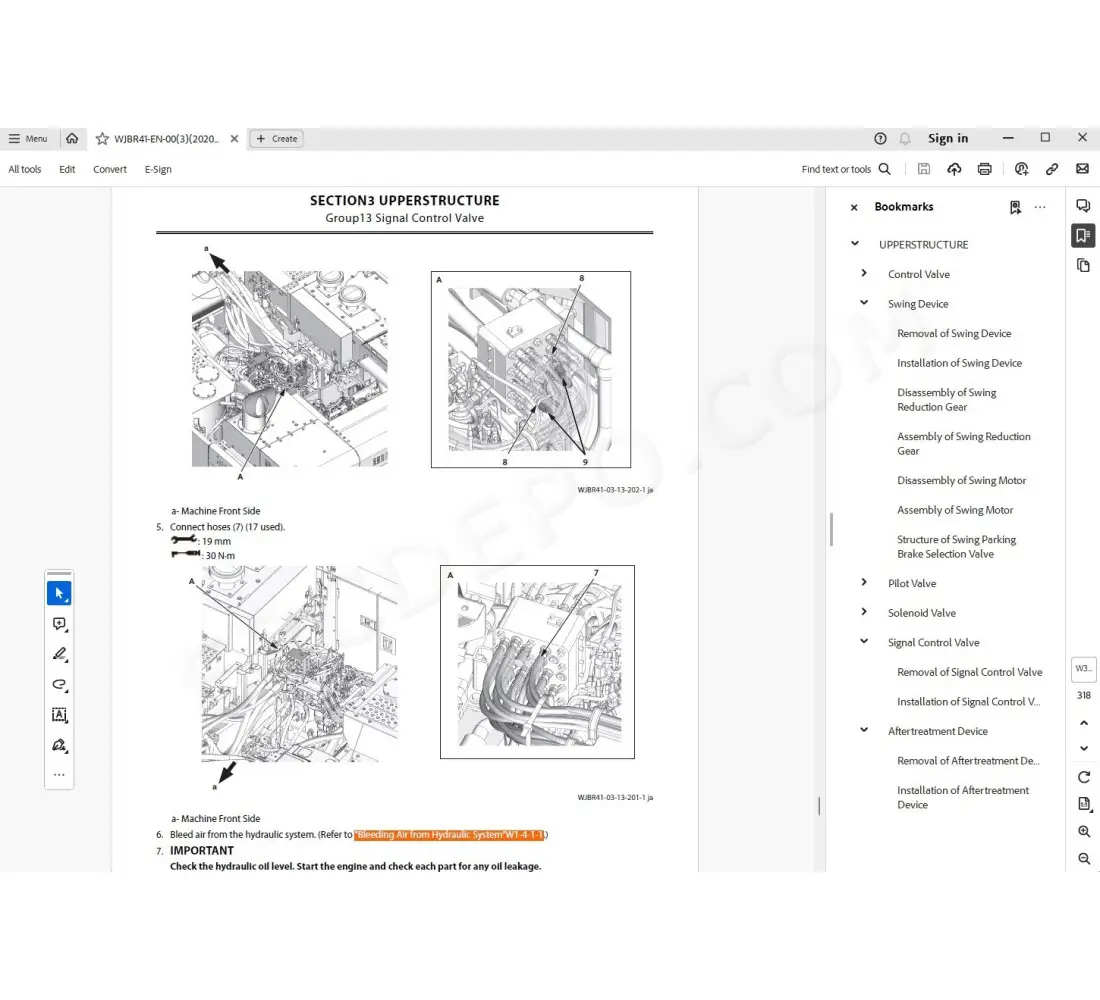Rotate the page view icon
The height and width of the screenshot is (1000, 1100).
click(x=1084, y=777)
